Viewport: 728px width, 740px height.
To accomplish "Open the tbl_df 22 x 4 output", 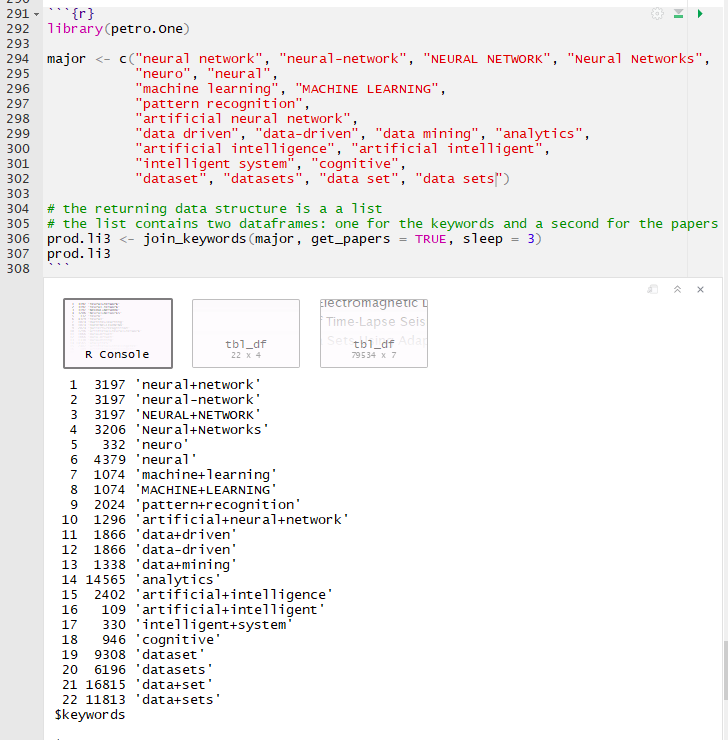I will pos(246,333).
